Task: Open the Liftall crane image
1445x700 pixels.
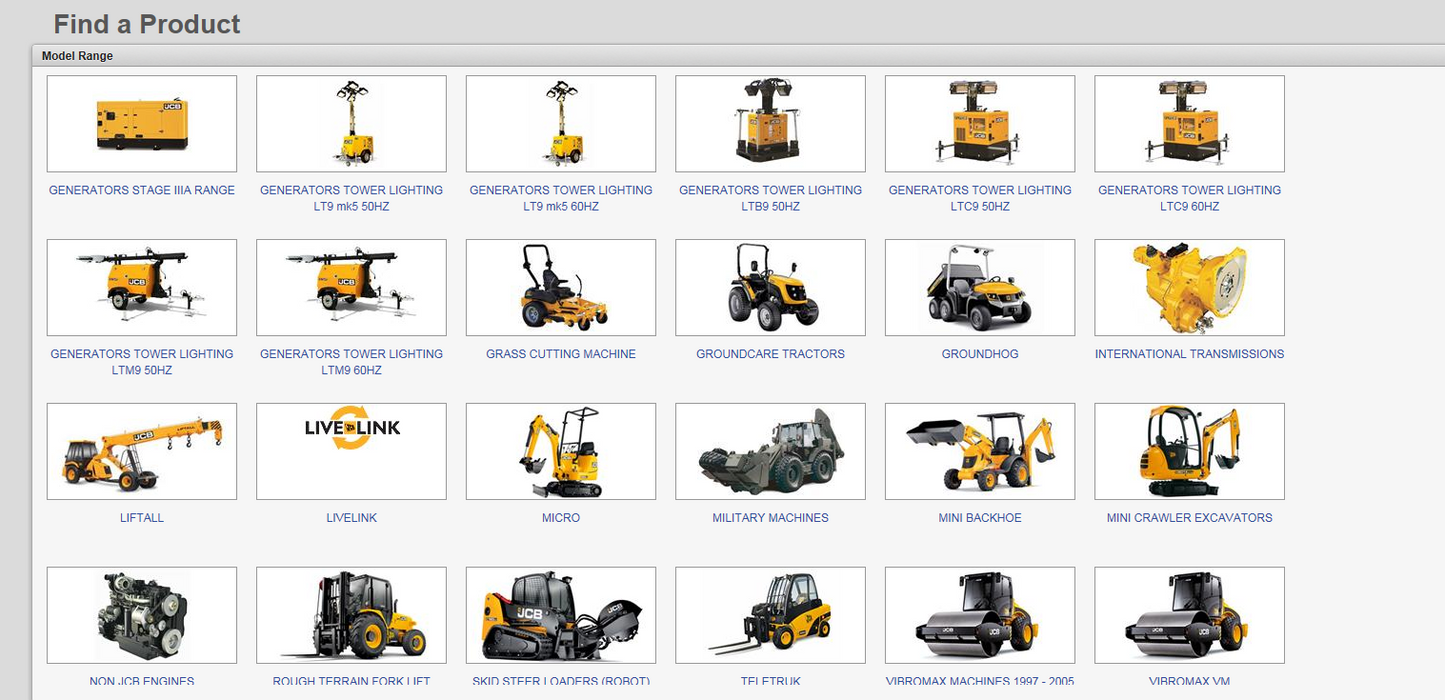Action: [x=141, y=452]
